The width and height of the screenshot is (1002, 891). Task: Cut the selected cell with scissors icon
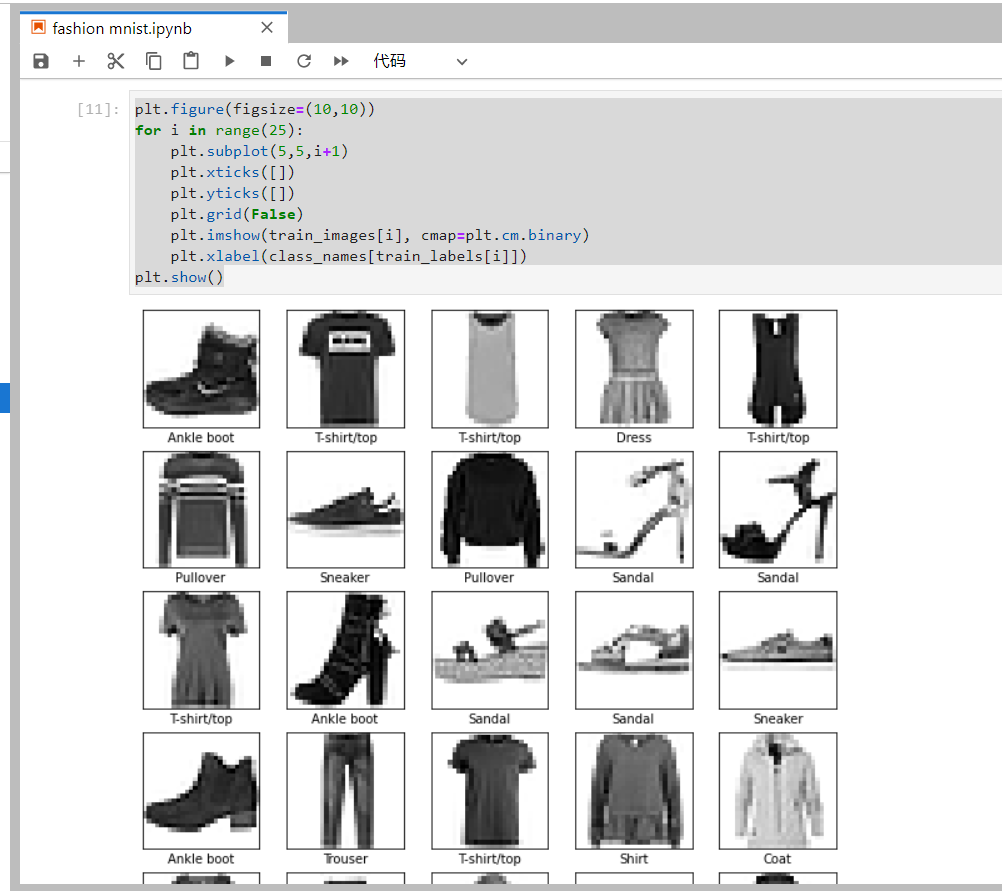tap(116, 61)
